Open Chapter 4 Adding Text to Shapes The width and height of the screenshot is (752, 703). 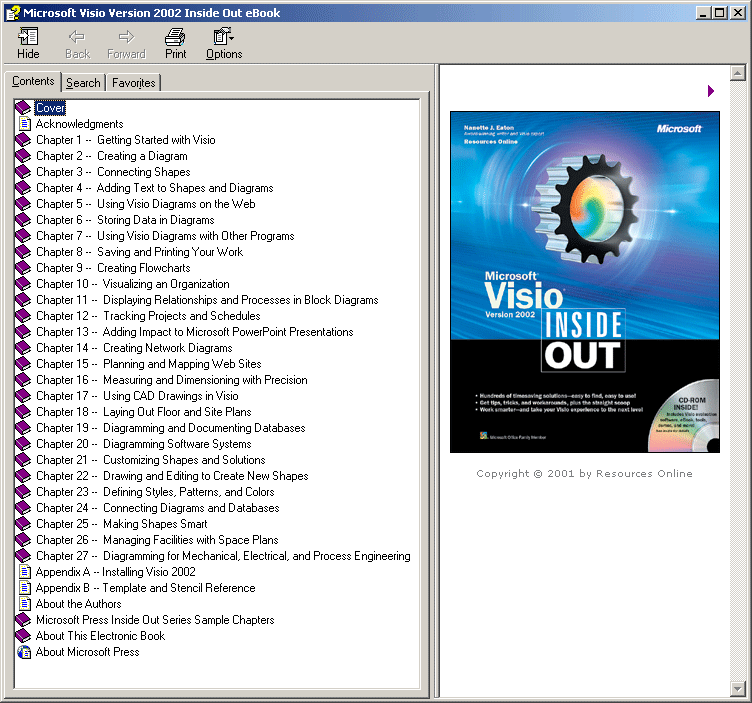155,187
